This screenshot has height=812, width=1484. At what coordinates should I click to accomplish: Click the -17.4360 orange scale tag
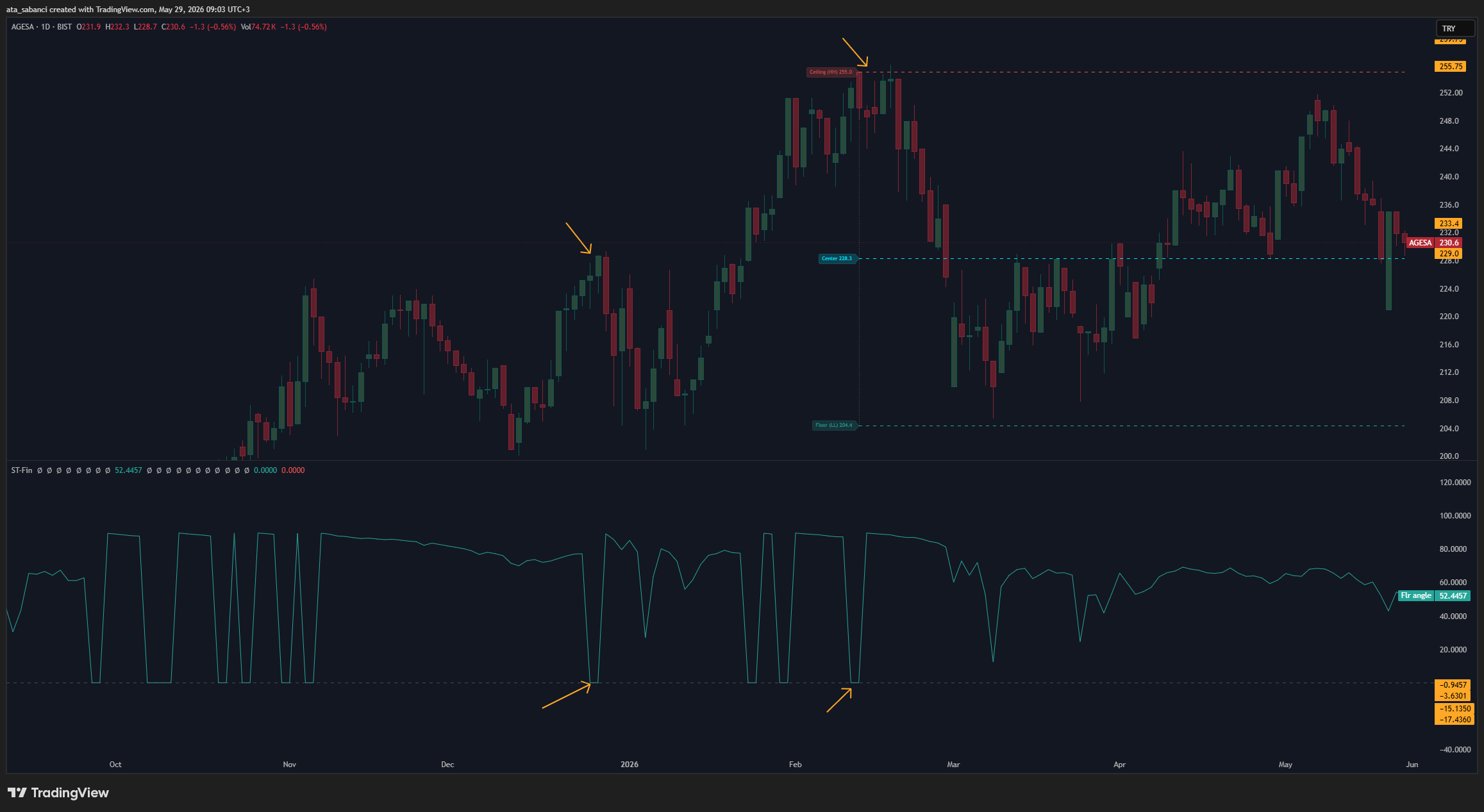1455,719
